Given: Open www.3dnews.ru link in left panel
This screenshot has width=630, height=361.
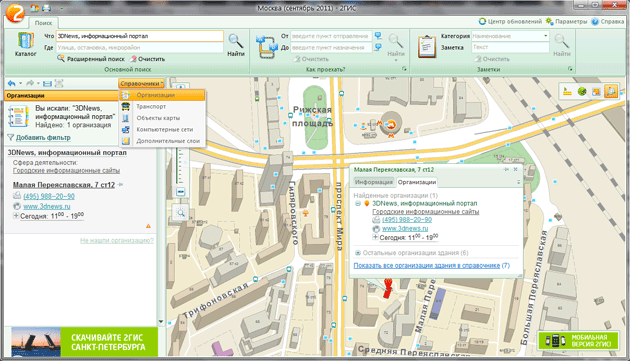Looking at the screenshot, I should [47, 206].
